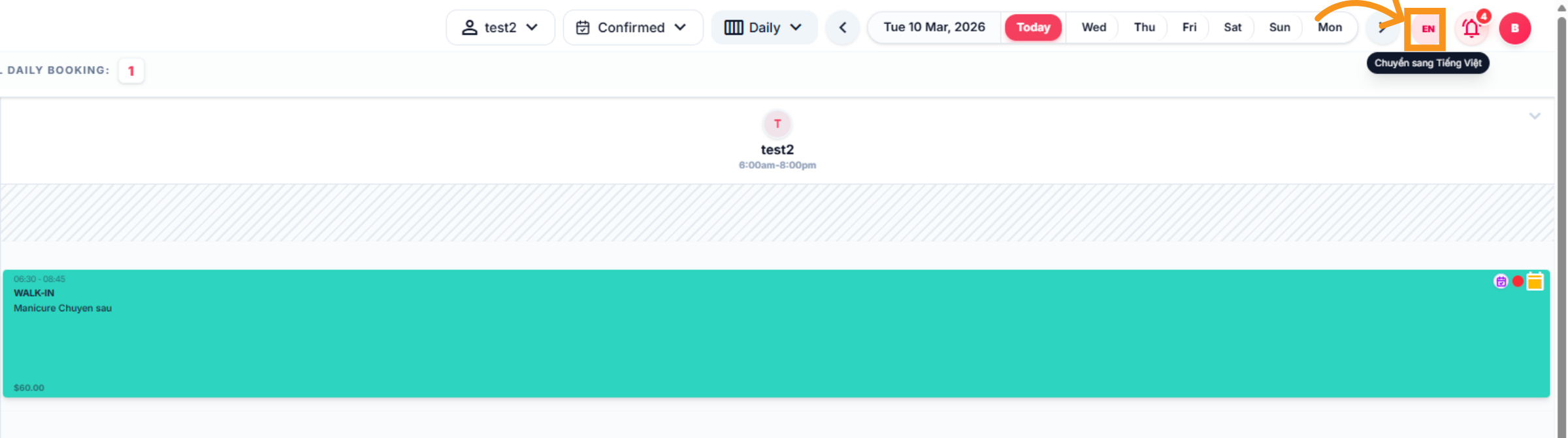
Task: Go to next days with right arrow
Action: (x=1382, y=28)
